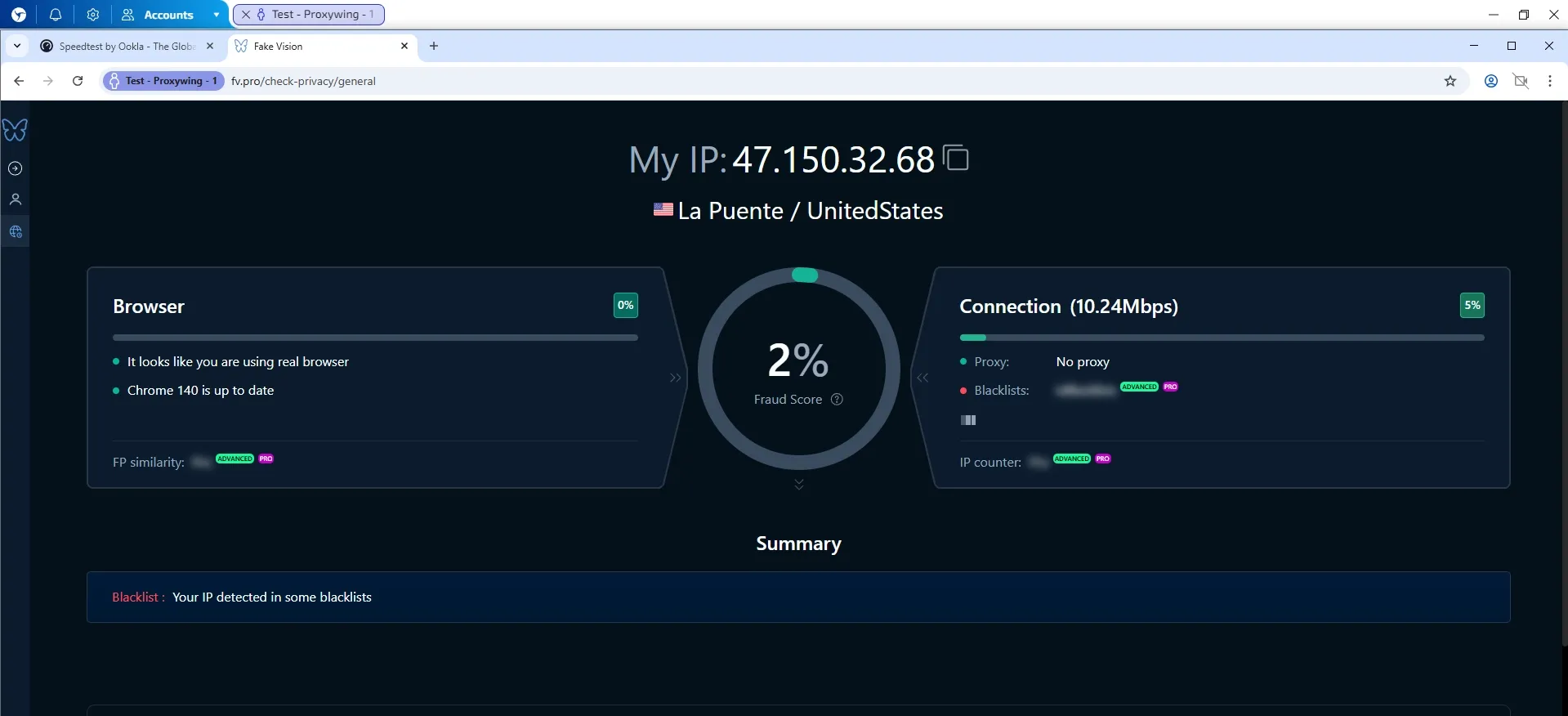Open the browser profile icon

click(x=1490, y=81)
